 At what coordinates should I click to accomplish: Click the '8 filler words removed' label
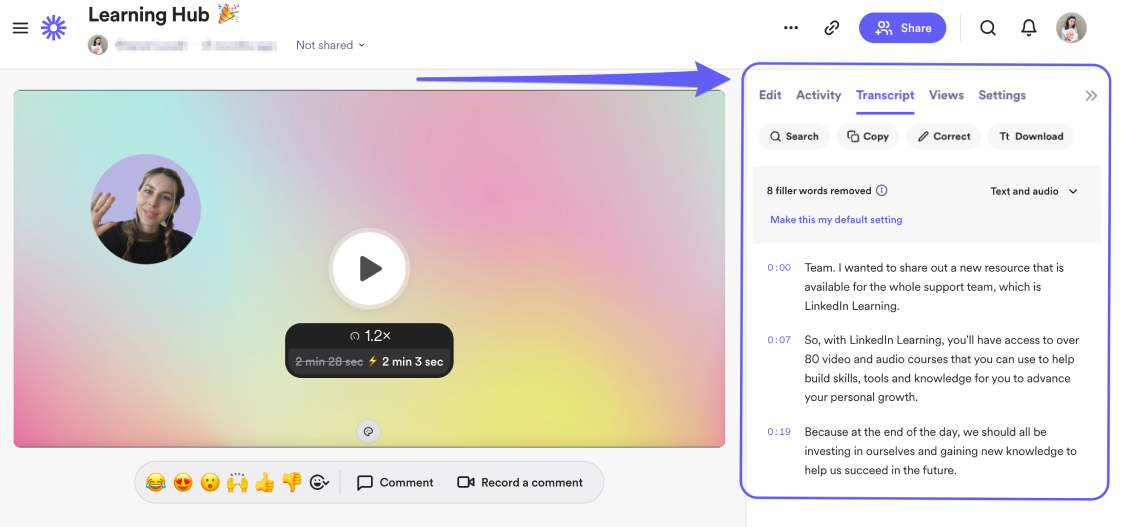[x=819, y=191]
